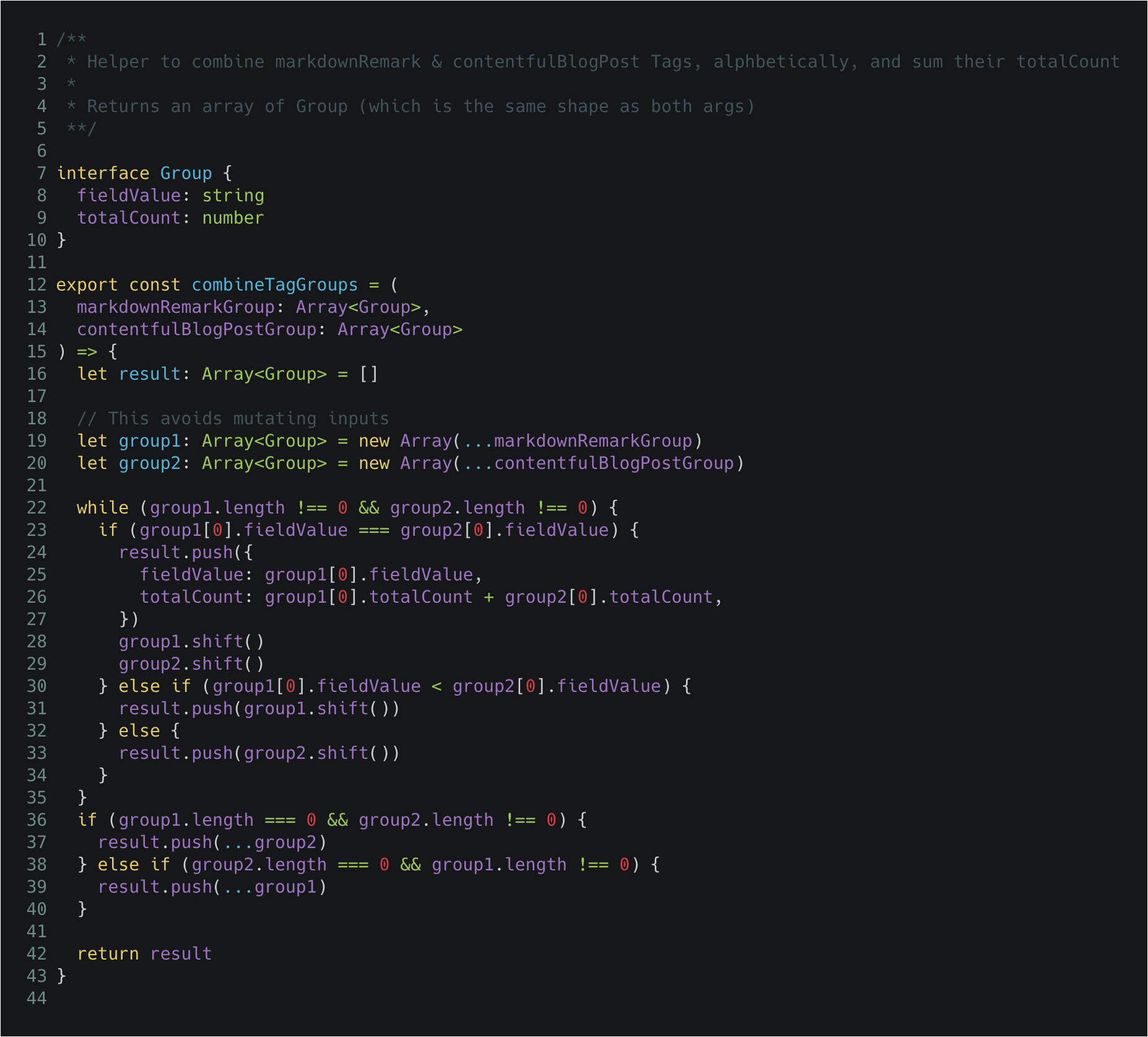Click 'else if' on line 38

pos(134,865)
